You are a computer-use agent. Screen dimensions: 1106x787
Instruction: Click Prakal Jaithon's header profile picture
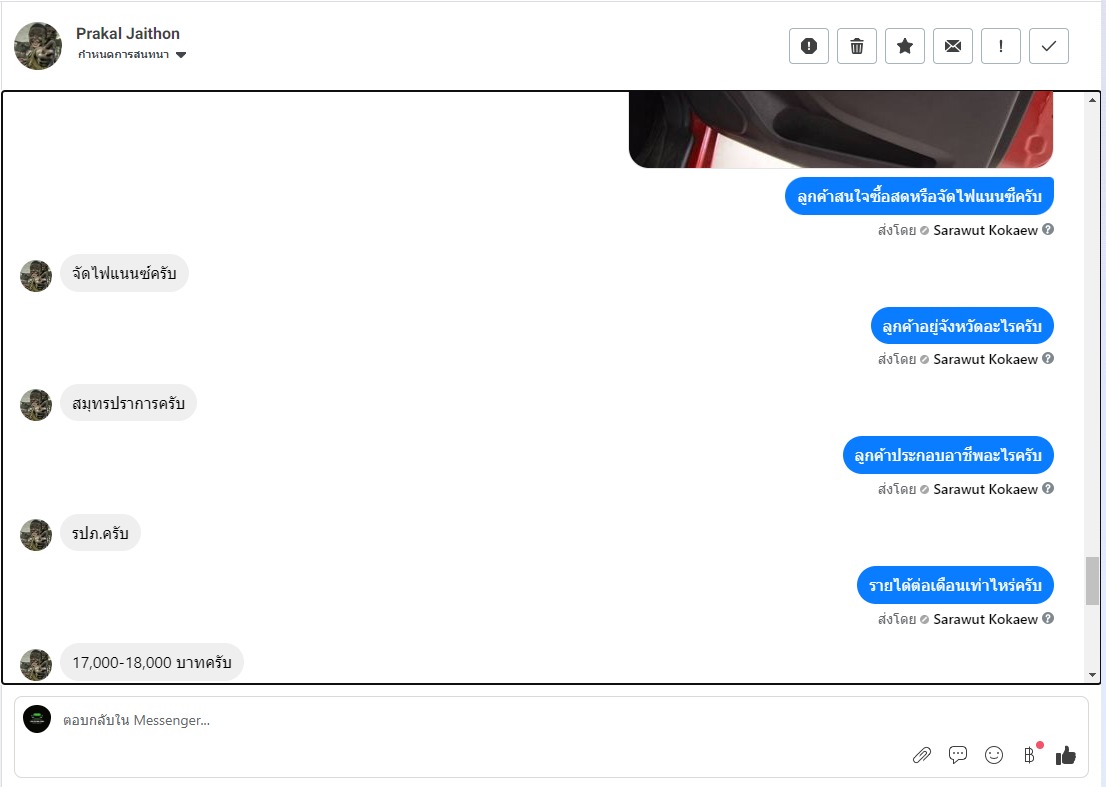(38, 46)
